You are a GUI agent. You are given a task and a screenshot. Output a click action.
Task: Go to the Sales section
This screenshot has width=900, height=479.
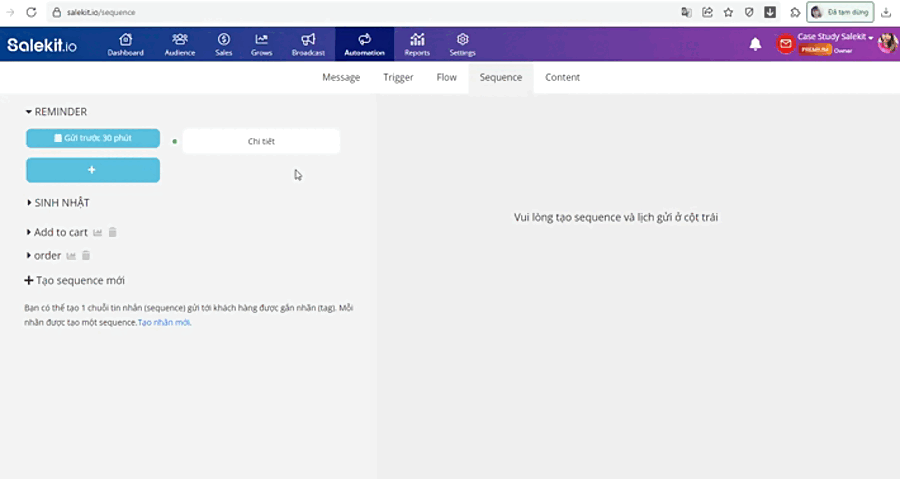[x=223, y=45]
